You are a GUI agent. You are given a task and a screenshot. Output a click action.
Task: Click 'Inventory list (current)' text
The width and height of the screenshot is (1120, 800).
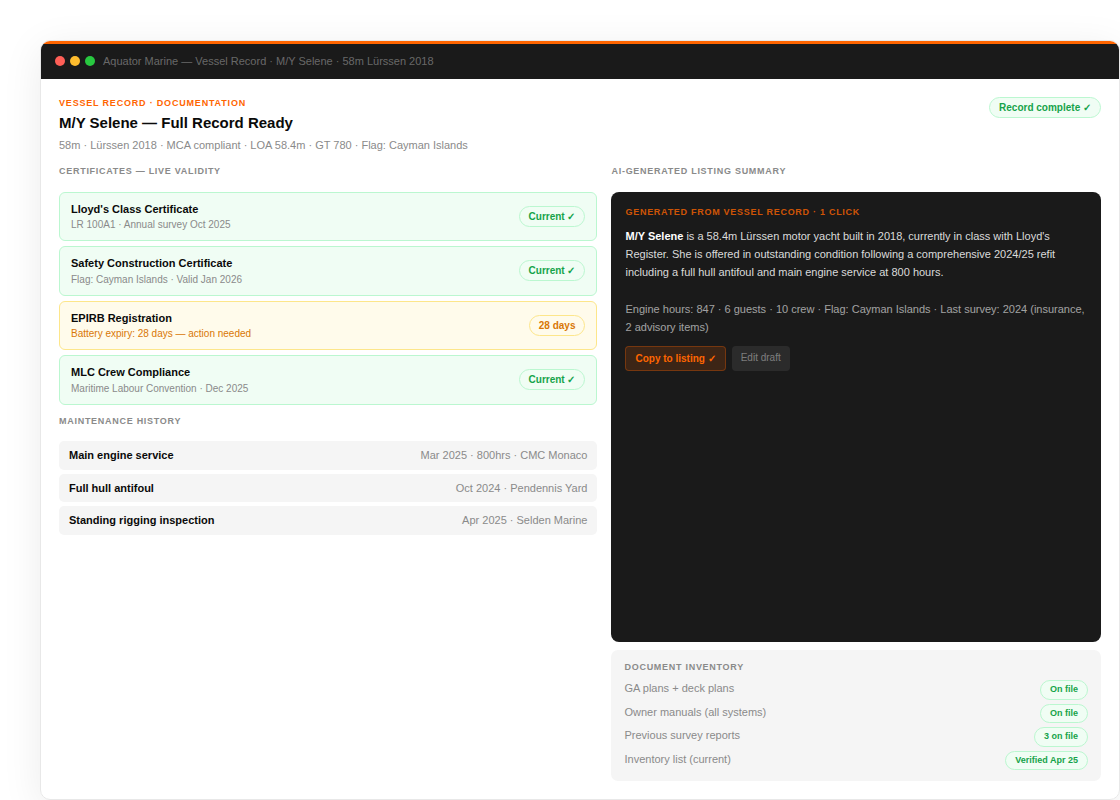(x=677, y=759)
